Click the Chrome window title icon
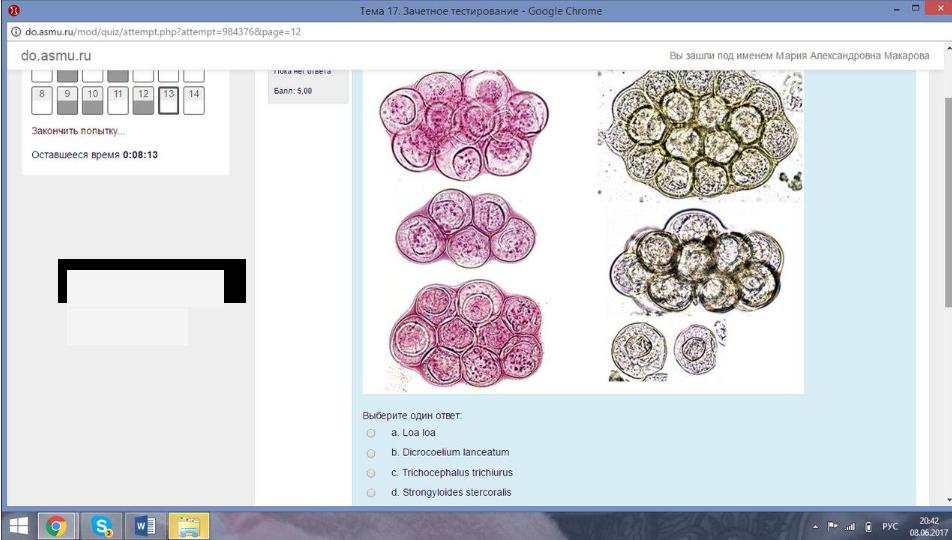This screenshot has width=952, height=540. pos(13,10)
